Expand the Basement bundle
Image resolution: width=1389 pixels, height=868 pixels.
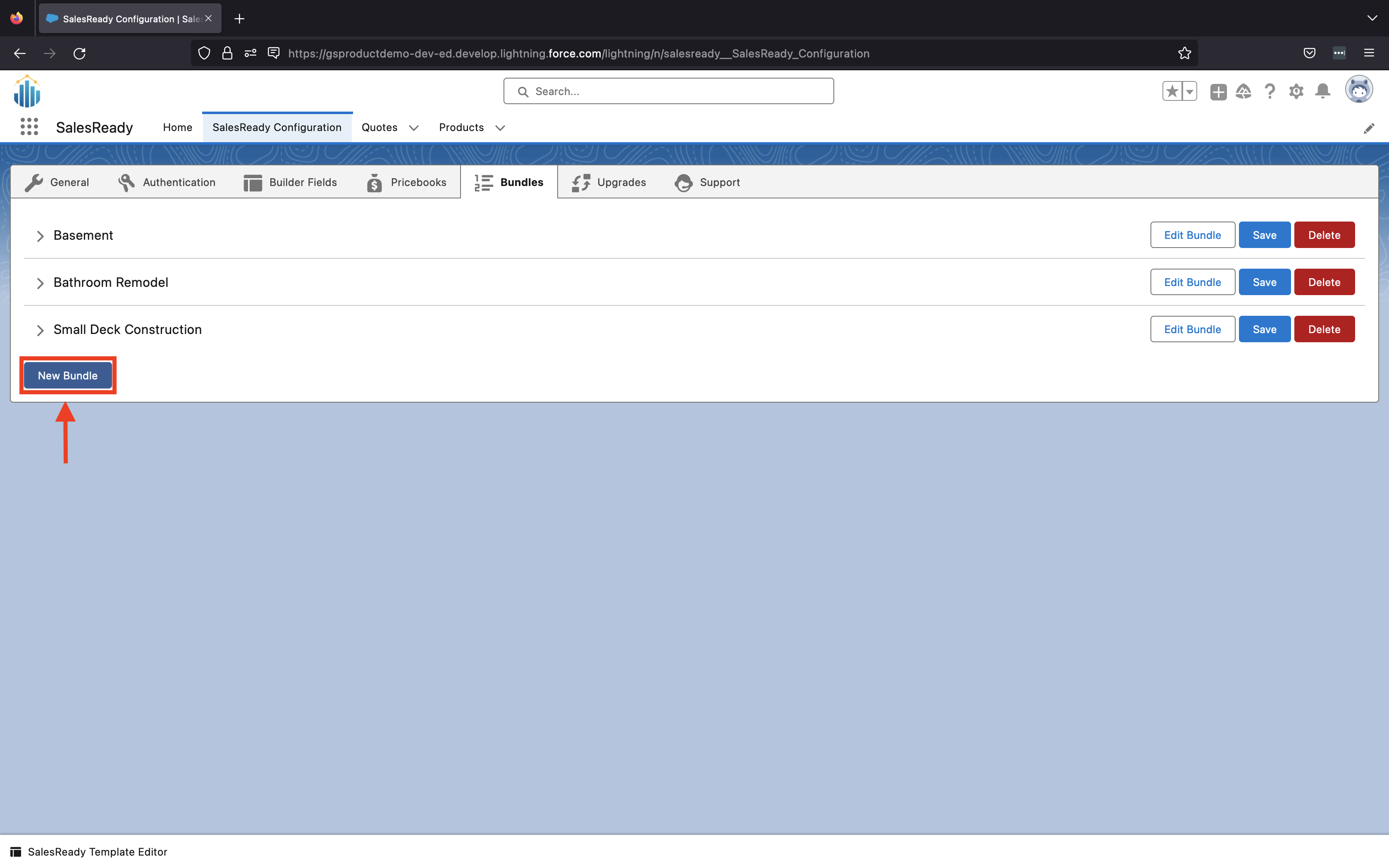(x=40, y=235)
